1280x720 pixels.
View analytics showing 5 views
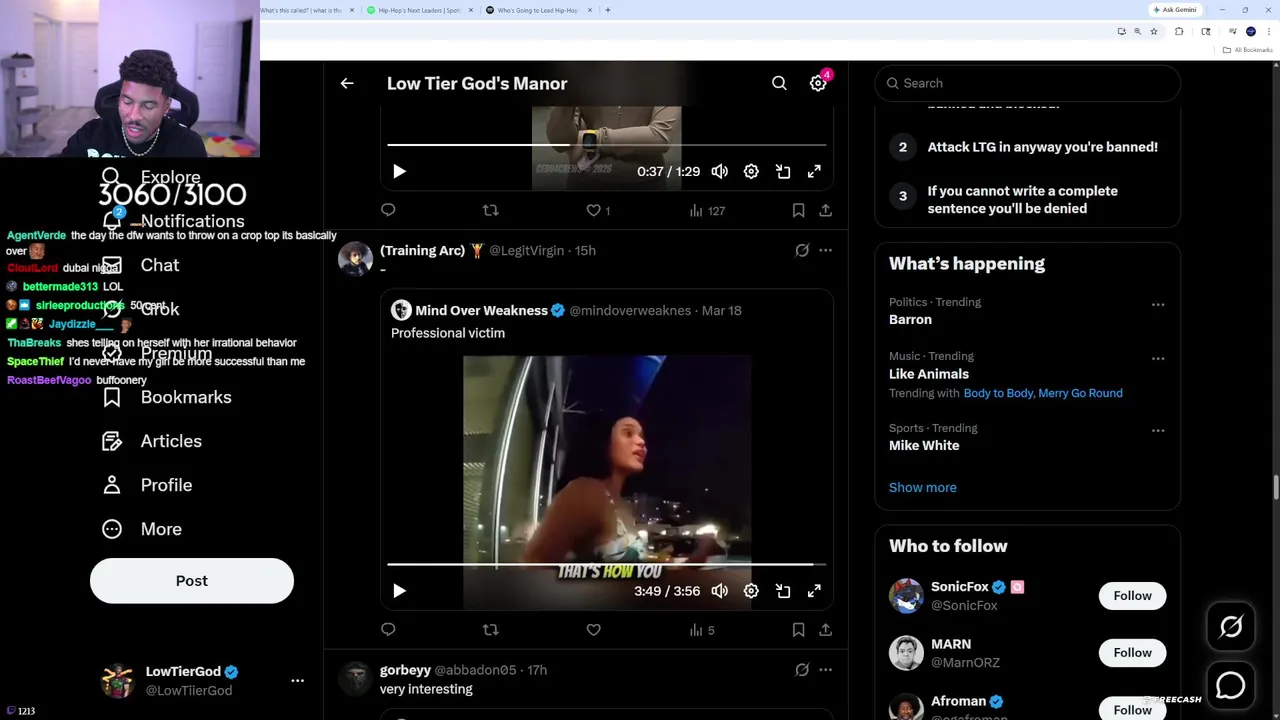tap(702, 629)
